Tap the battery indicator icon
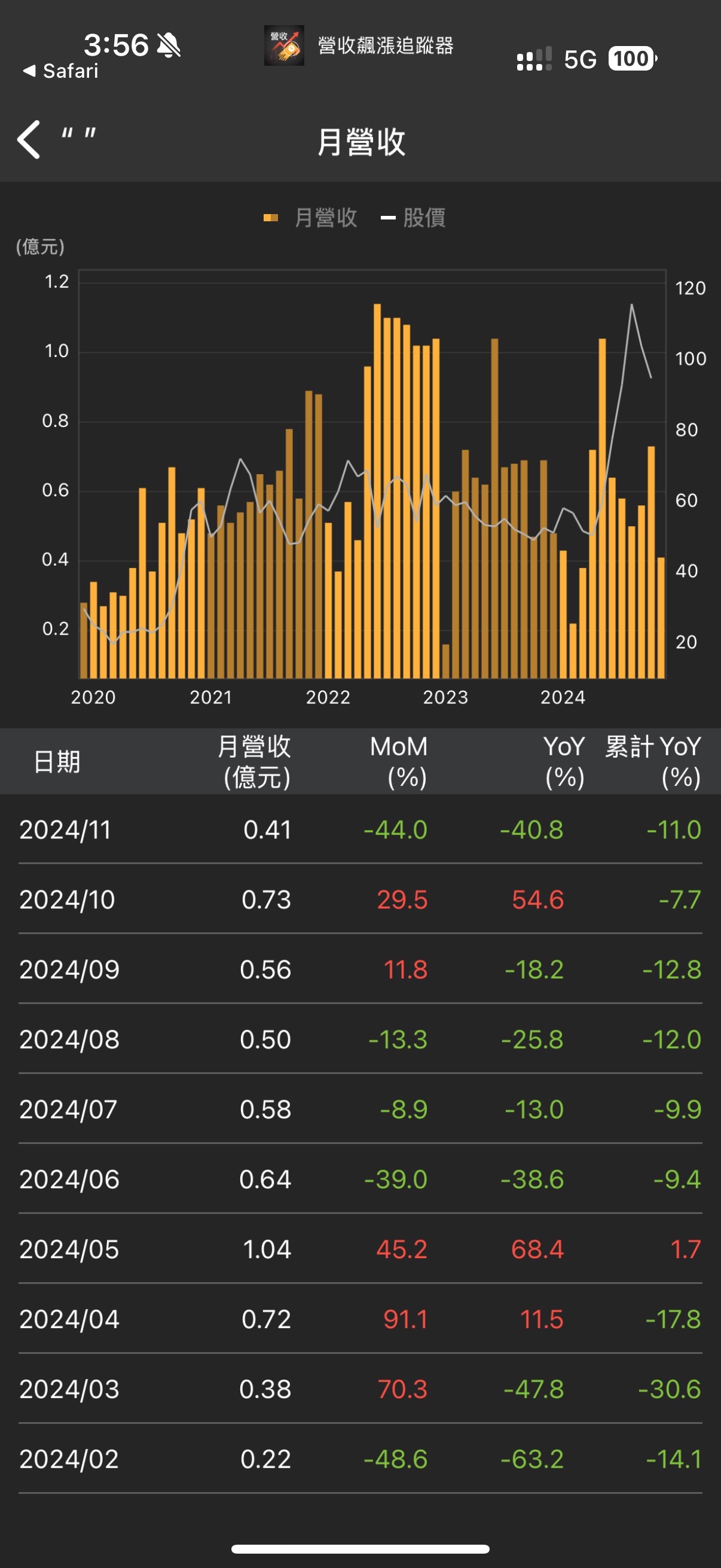The height and width of the screenshot is (1568, 721). [632, 59]
